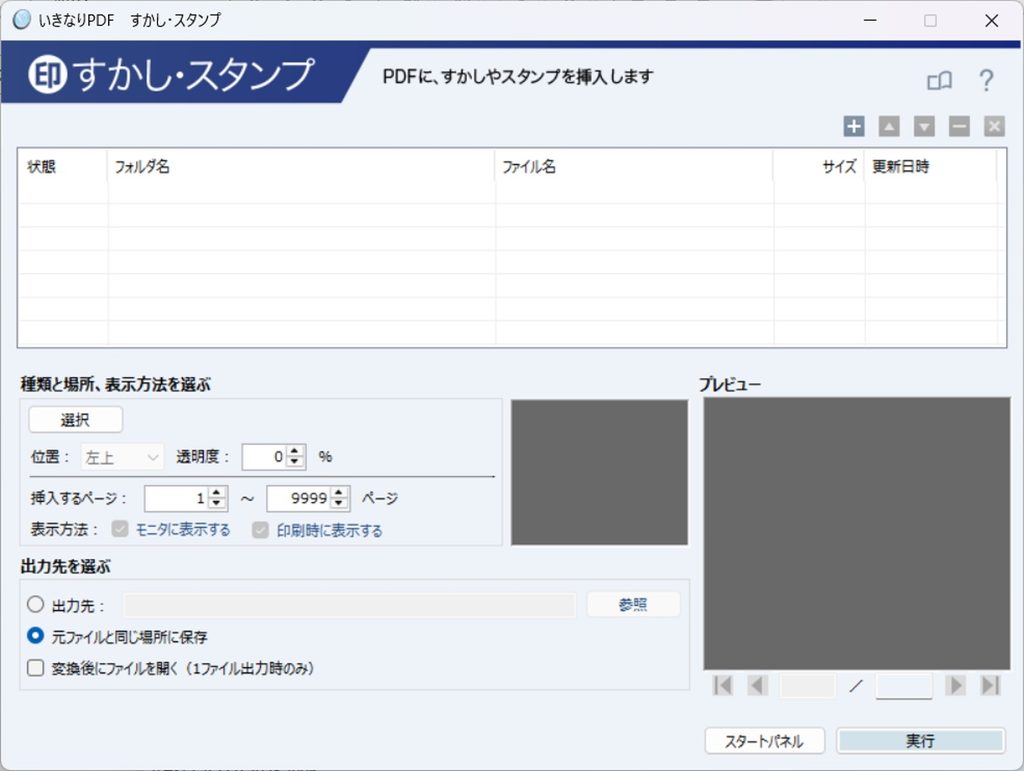This screenshot has height=771, width=1024.
Task: Open the manual book icon
Action: tap(940, 81)
